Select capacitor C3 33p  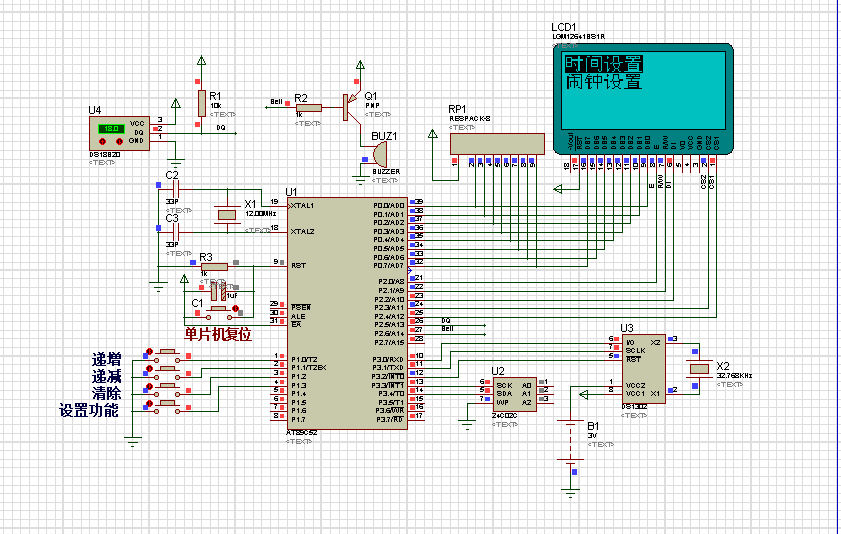point(174,232)
